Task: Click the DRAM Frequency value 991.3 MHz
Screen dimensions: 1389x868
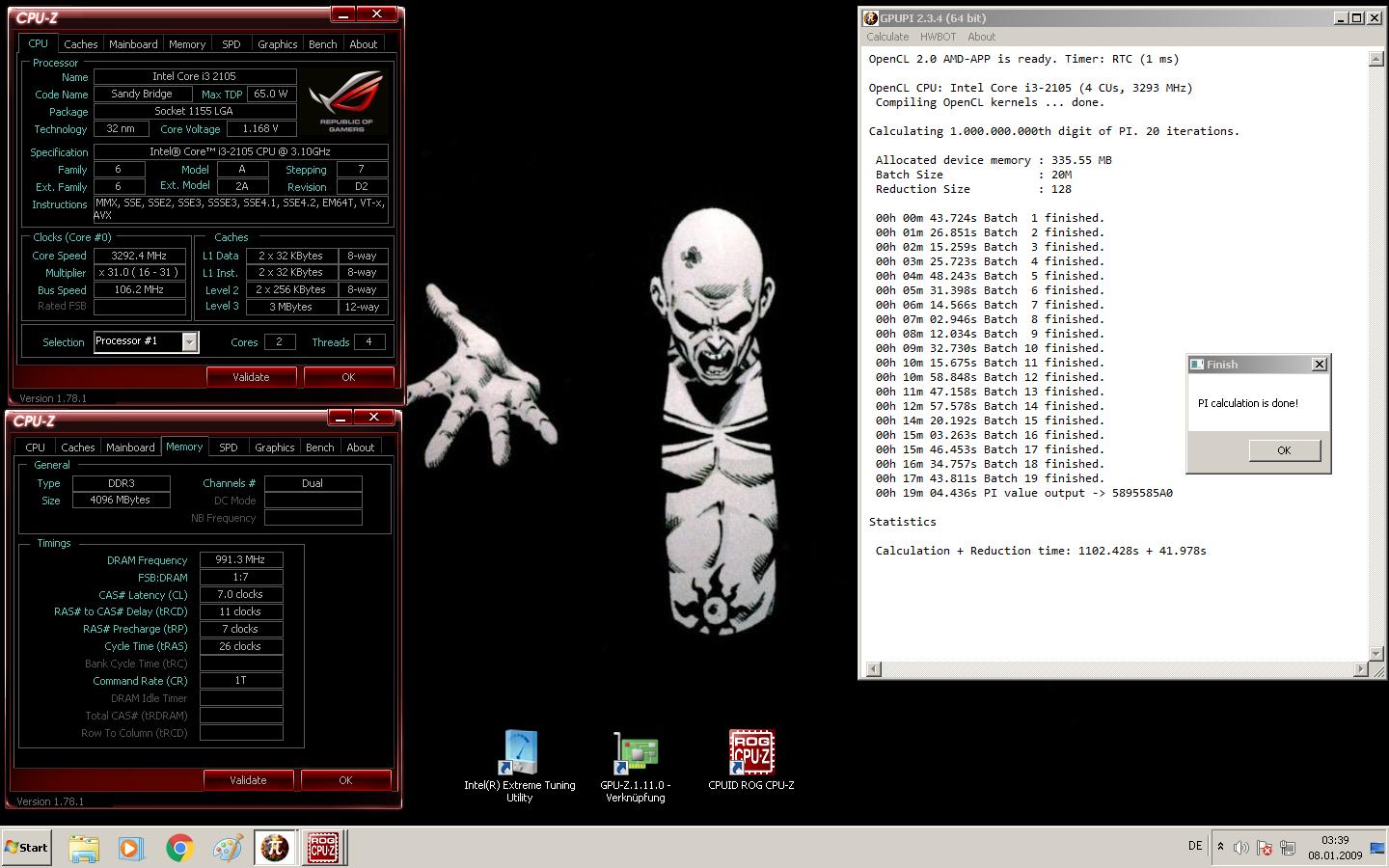Action: tap(241, 559)
